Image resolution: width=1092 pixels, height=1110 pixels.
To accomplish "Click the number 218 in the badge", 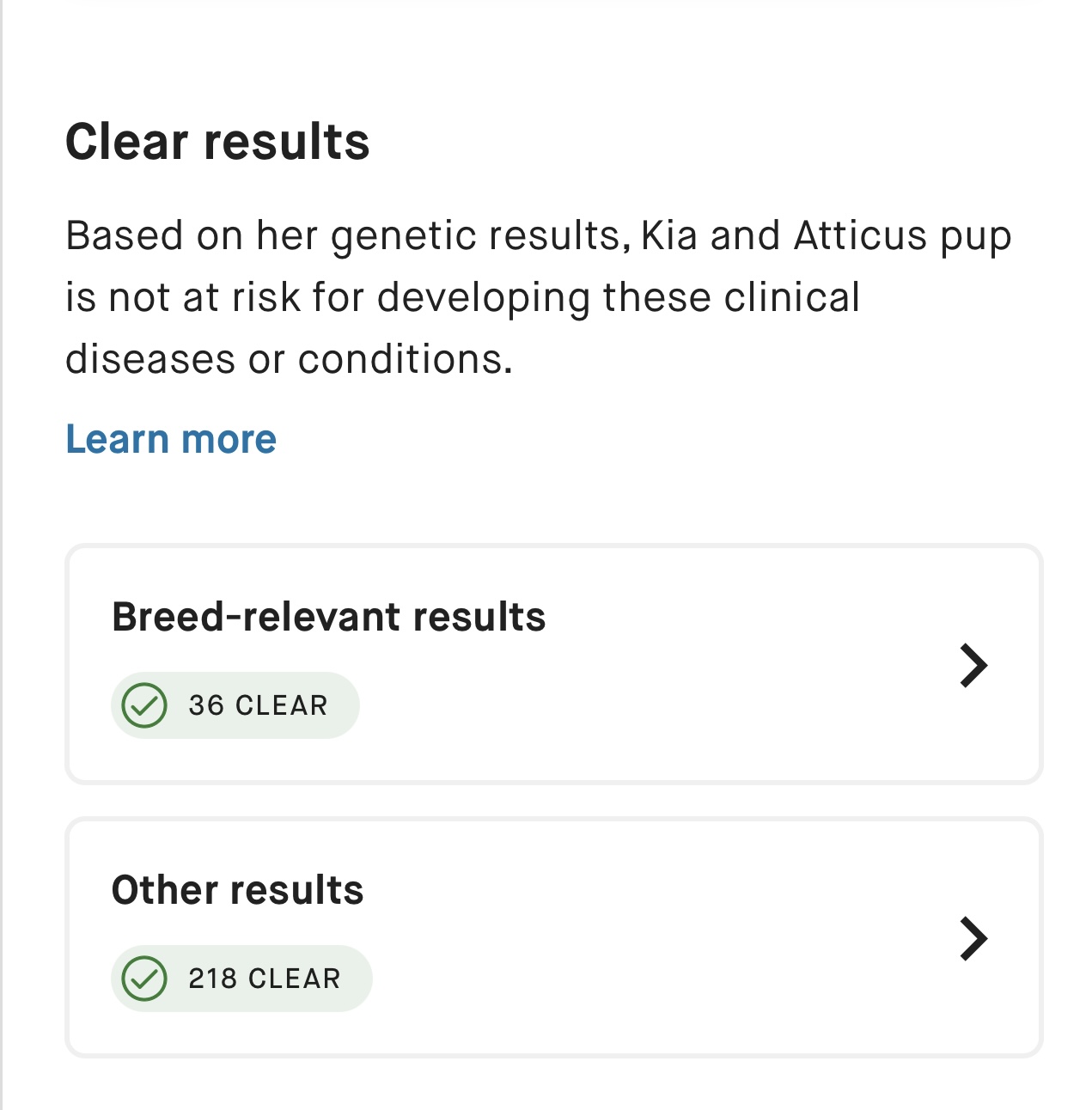I will [212, 979].
